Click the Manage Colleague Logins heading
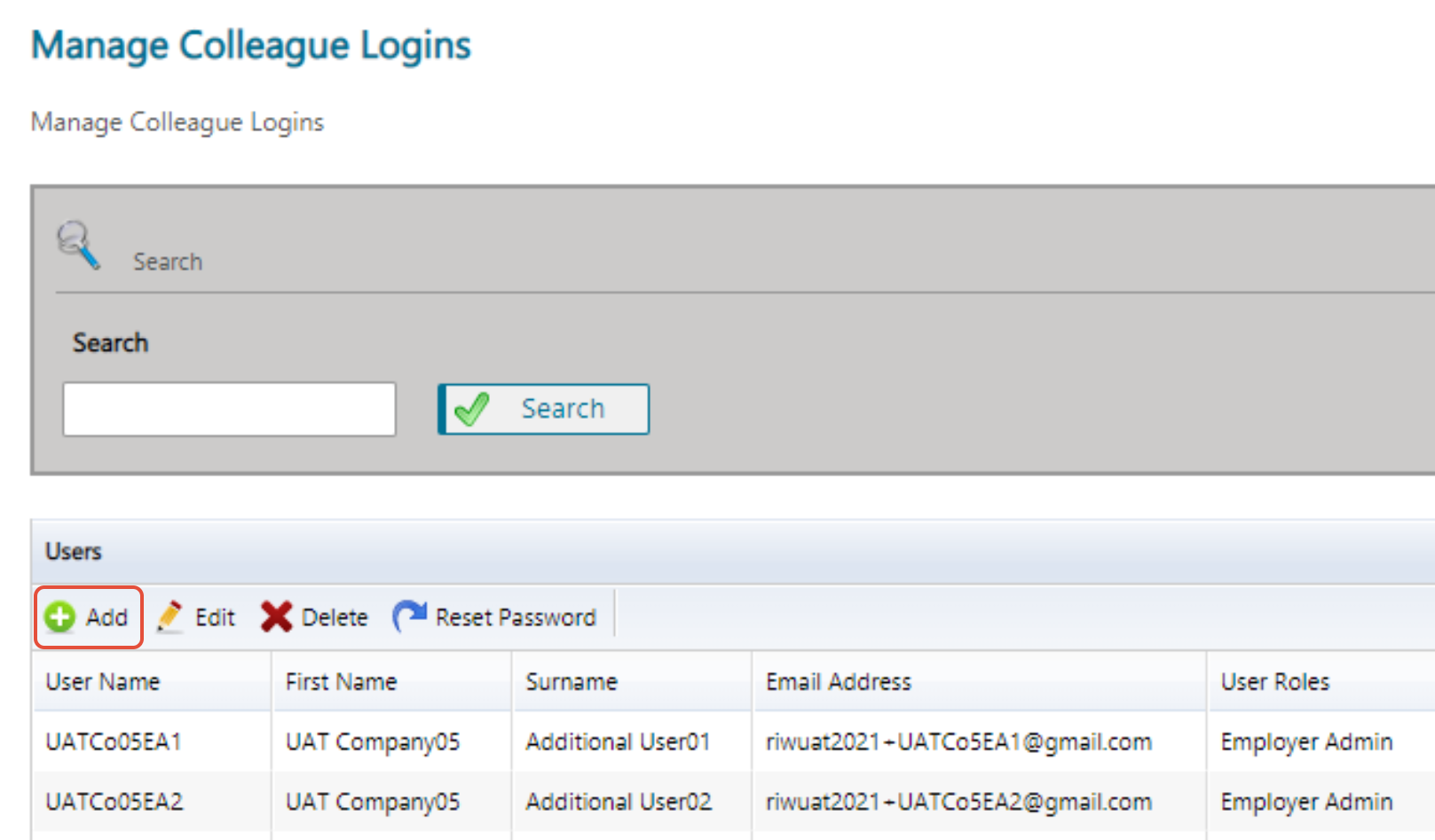The width and height of the screenshot is (1435, 840). 251,44
